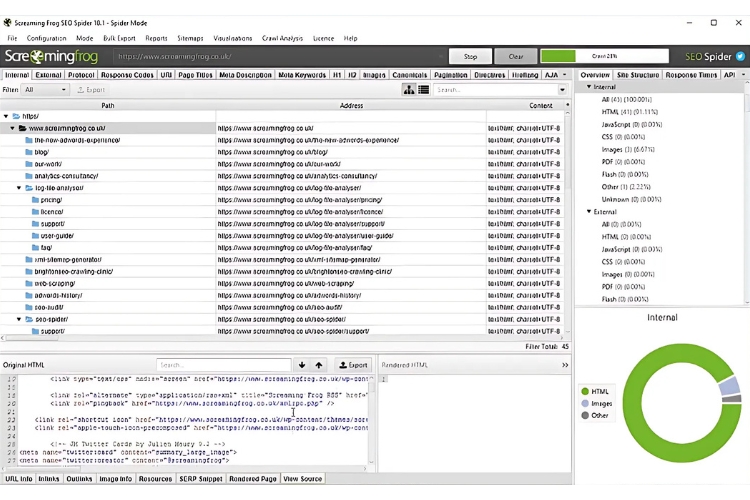The image size is (750, 500).
Task: Open the Crawl Analysis menu
Action: point(282,38)
